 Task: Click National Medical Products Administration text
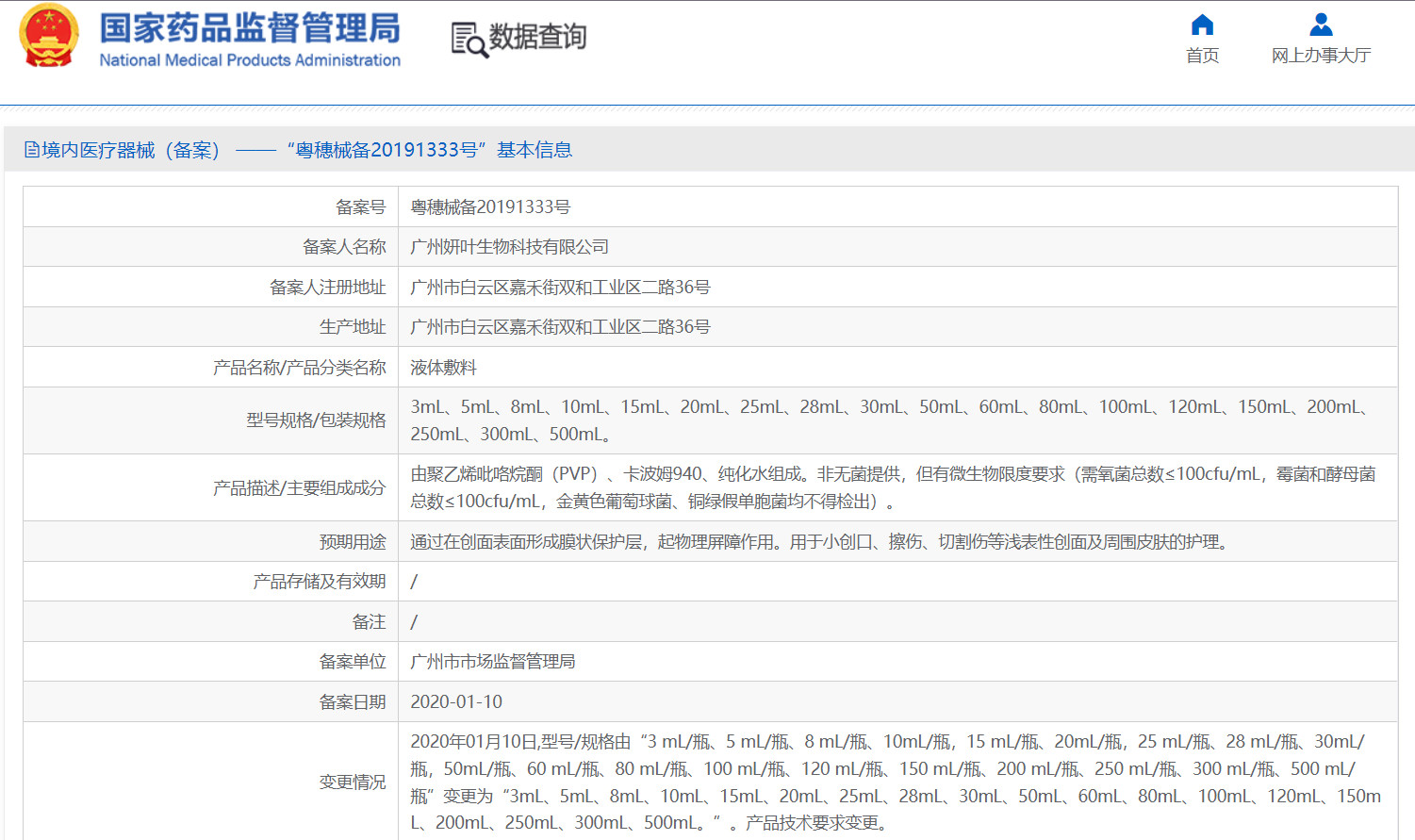tap(250, 60)
